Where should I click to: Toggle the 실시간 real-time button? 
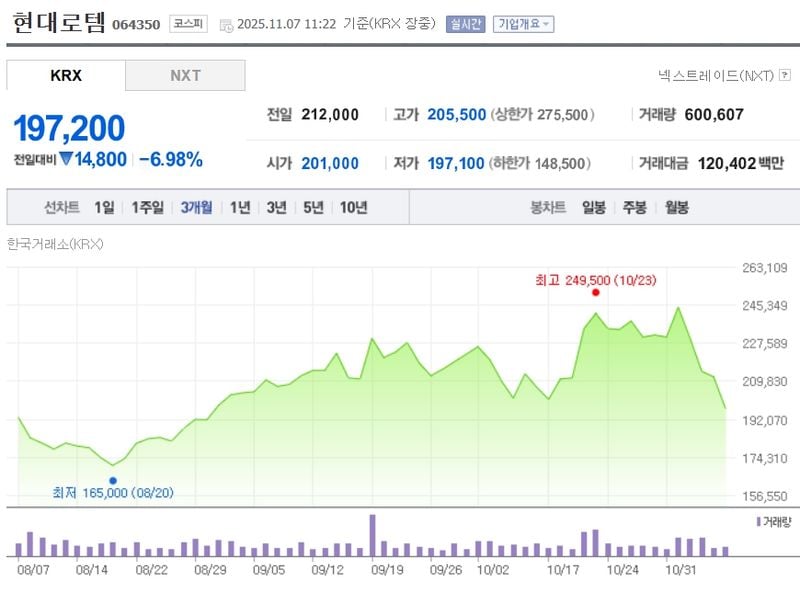coord(465,24)
